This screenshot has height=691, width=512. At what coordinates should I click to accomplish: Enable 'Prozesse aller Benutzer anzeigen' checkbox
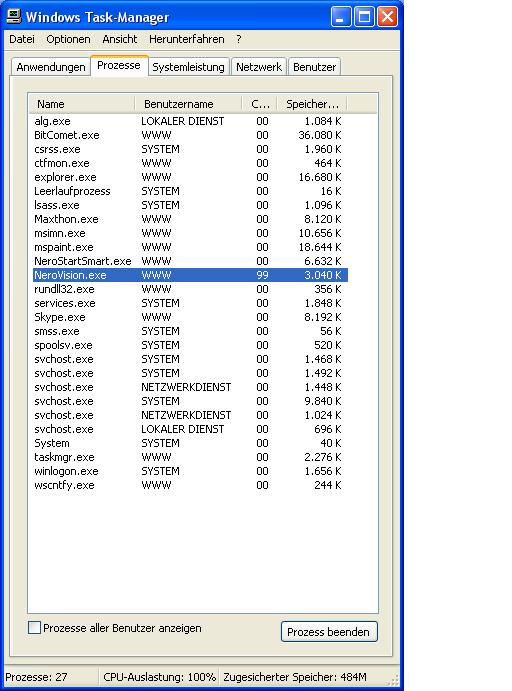[34, 628]
